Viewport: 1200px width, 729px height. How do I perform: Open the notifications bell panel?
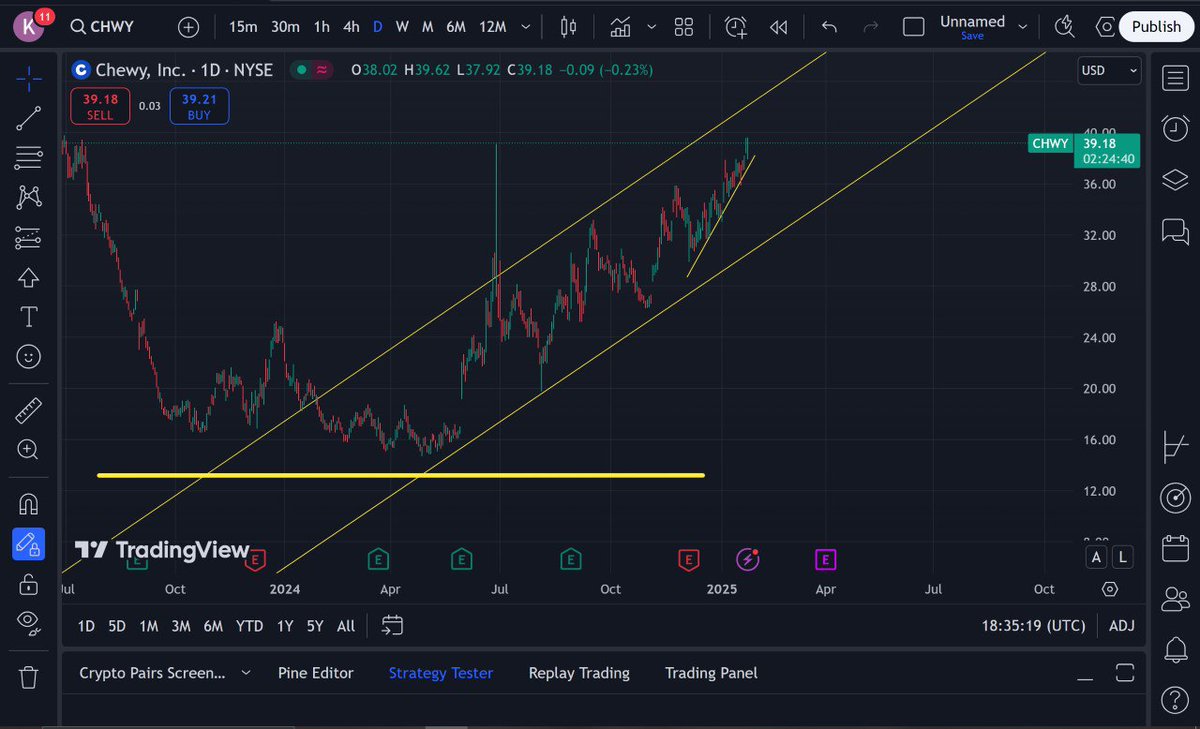[x=1175, y=650]
